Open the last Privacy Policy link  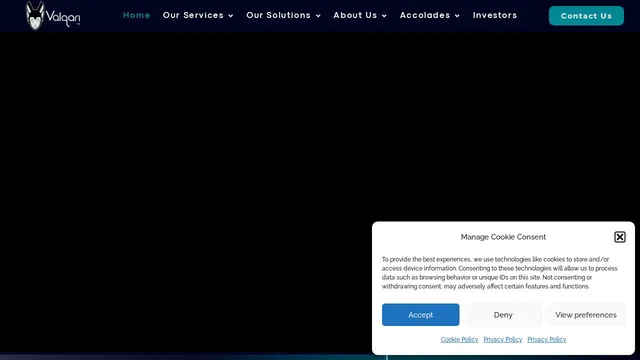547,340
